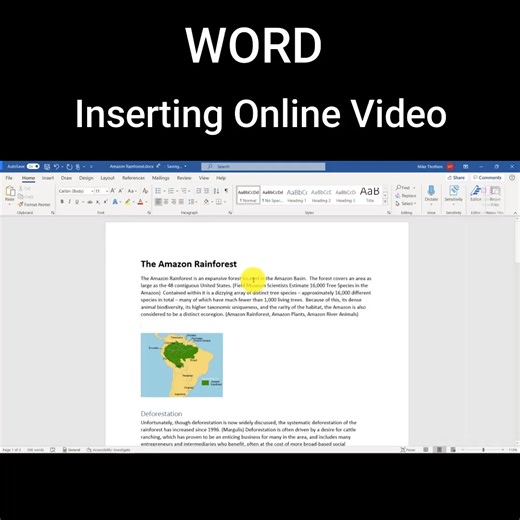This screenshot has width=520, height=520.
Task: Toggle Strikethrough formatting
Action: 89,202
